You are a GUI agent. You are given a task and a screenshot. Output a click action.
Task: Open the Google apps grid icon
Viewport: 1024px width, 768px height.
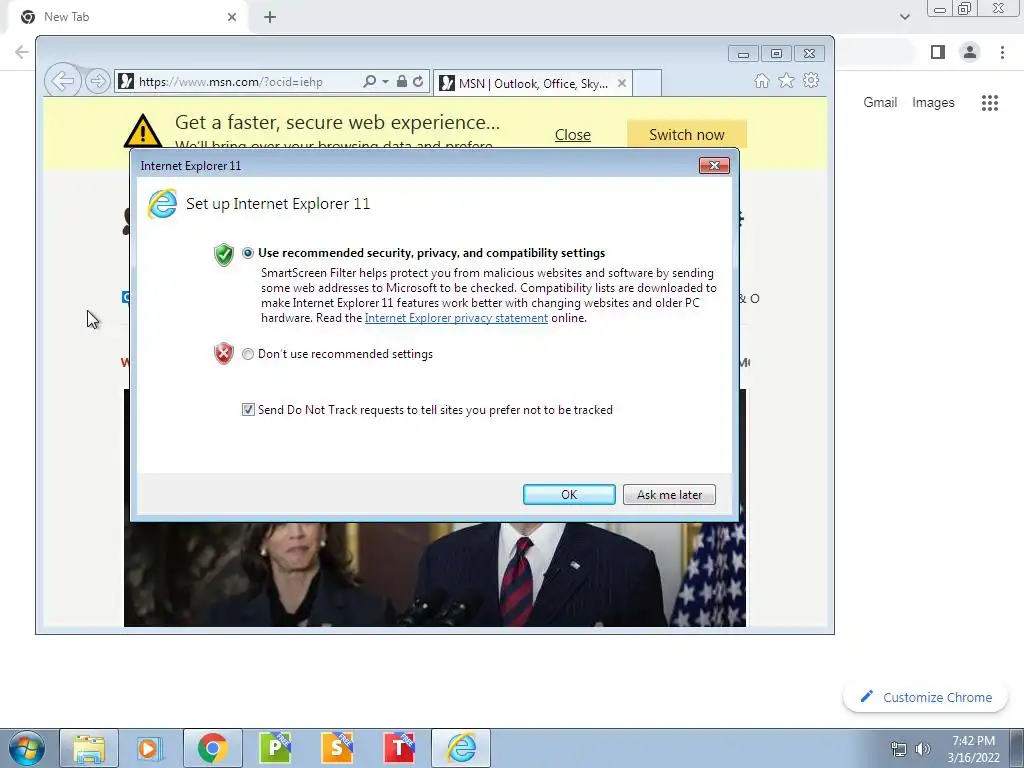click(x=989, y=103)
